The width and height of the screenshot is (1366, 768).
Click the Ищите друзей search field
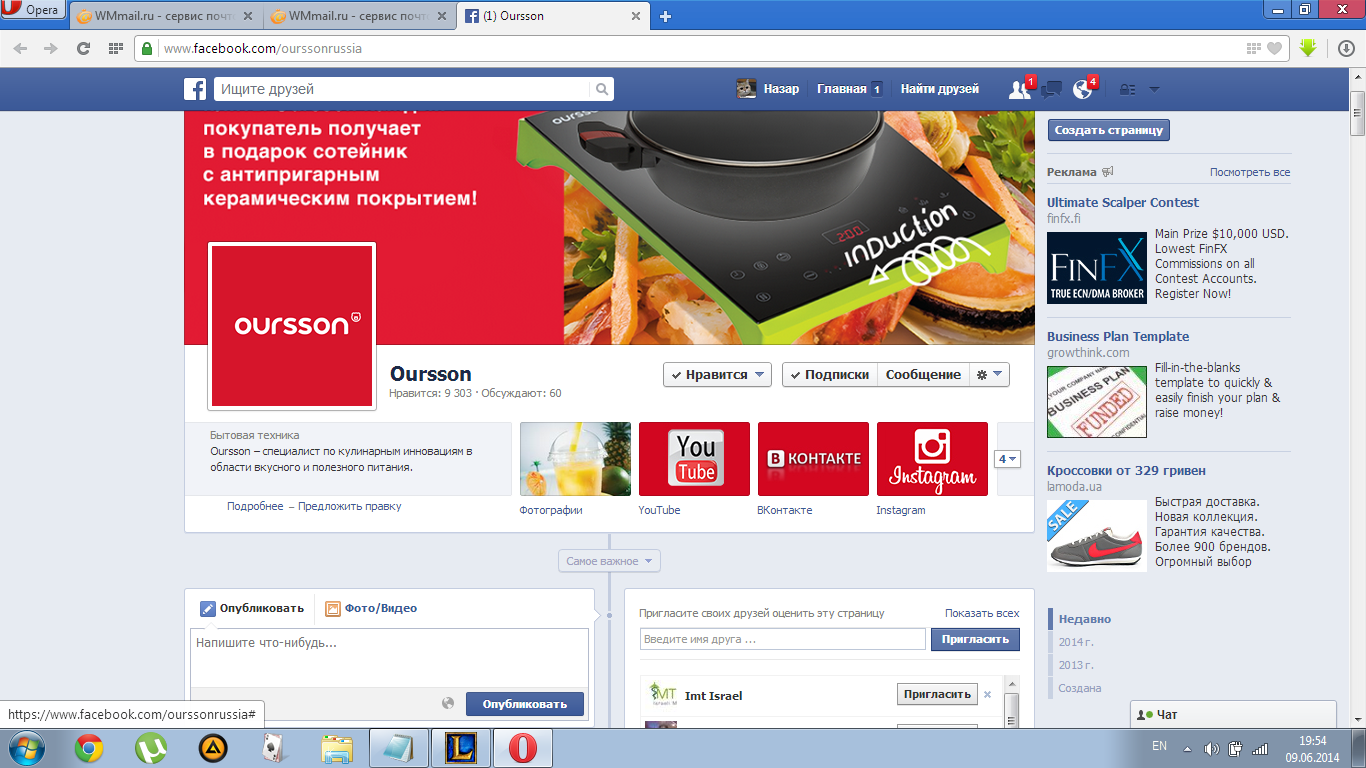403,89
